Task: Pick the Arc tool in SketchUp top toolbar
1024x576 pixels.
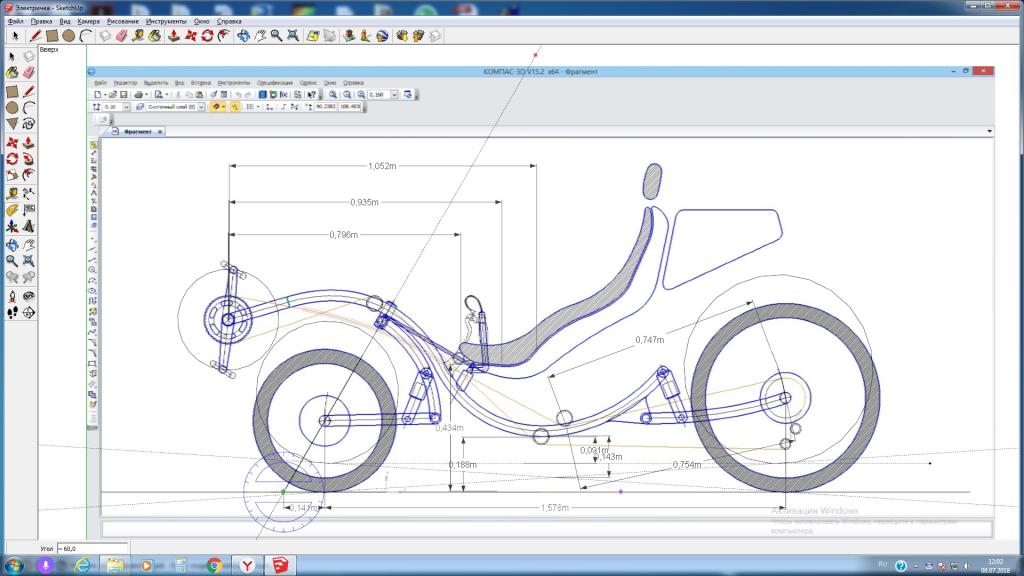Action: (x=85, y=36)
